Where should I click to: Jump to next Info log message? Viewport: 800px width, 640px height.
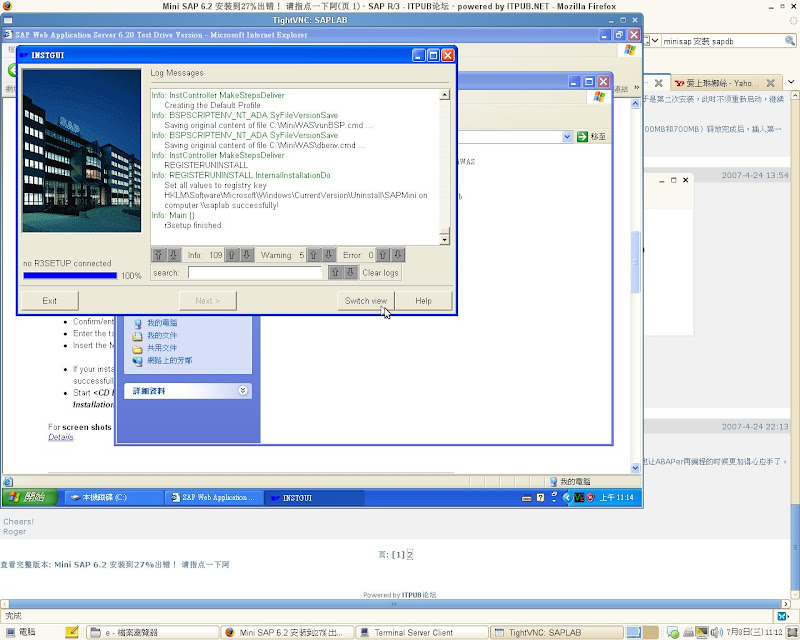click(246, 255)
